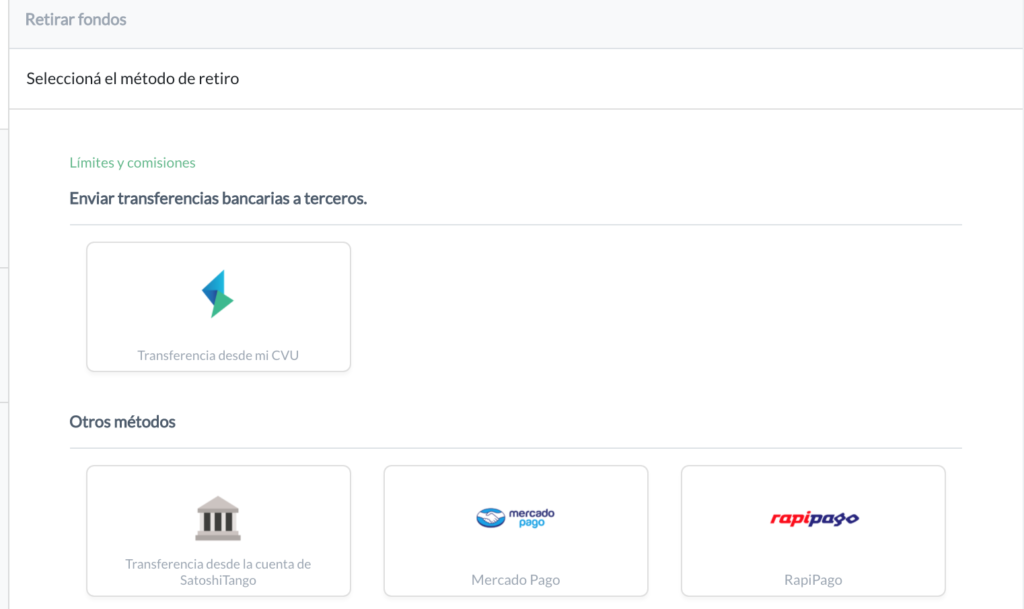Viewport: 1024px width, 609px height.
Task: Click the Seleccioná el método de retiro heading
Action: pyautogui.click(x=133, y=78)
